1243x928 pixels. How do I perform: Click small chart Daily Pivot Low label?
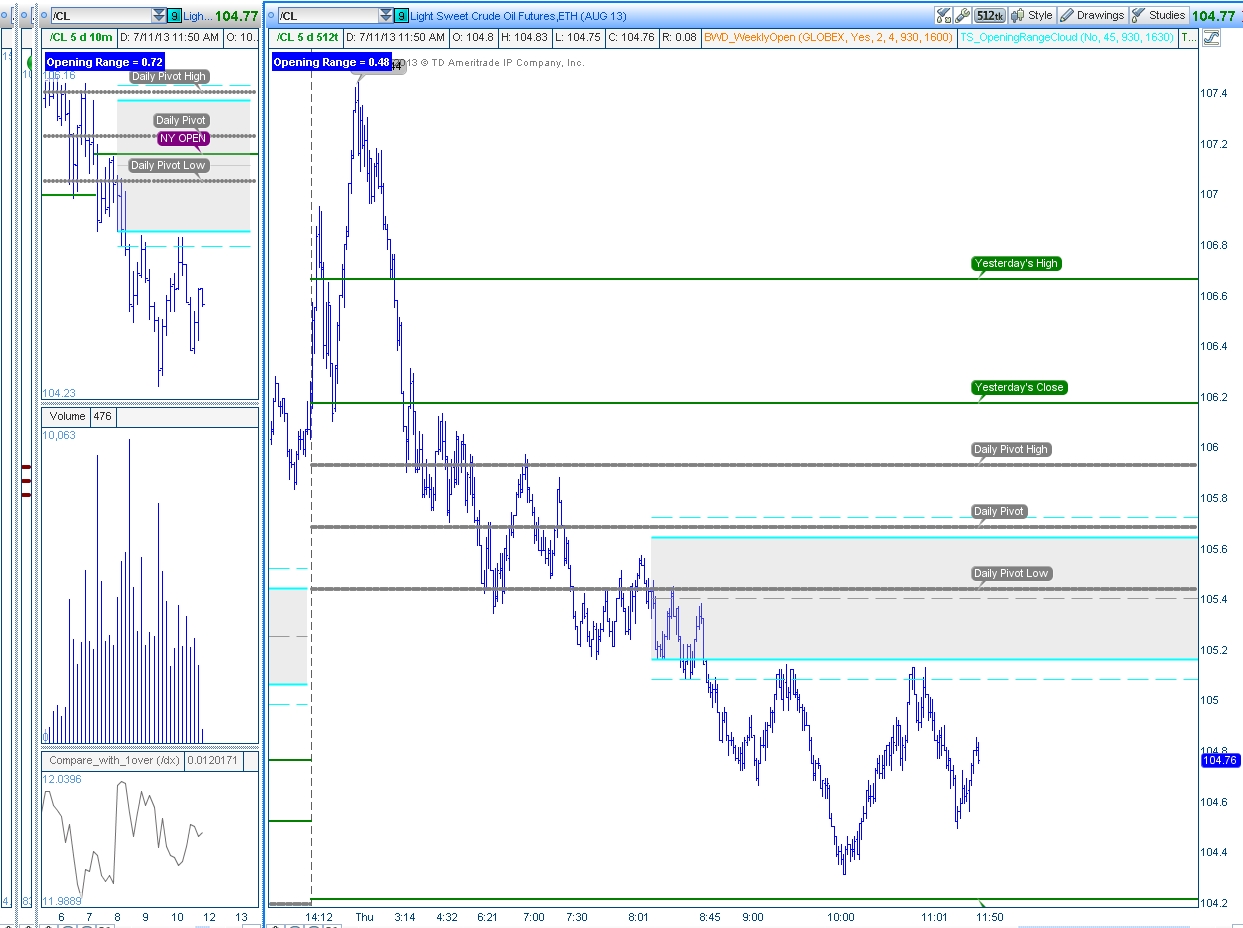[168, 165]
